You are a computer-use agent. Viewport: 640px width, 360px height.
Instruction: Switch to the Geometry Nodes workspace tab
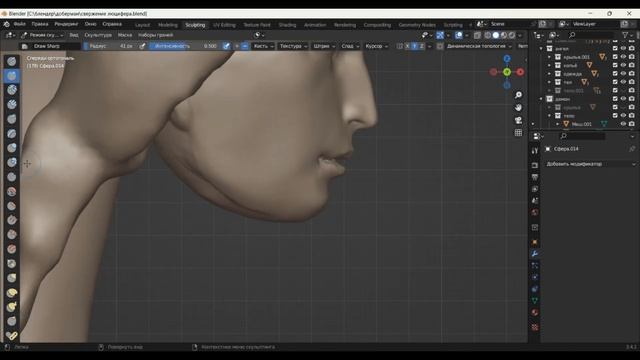coord(417,25)
